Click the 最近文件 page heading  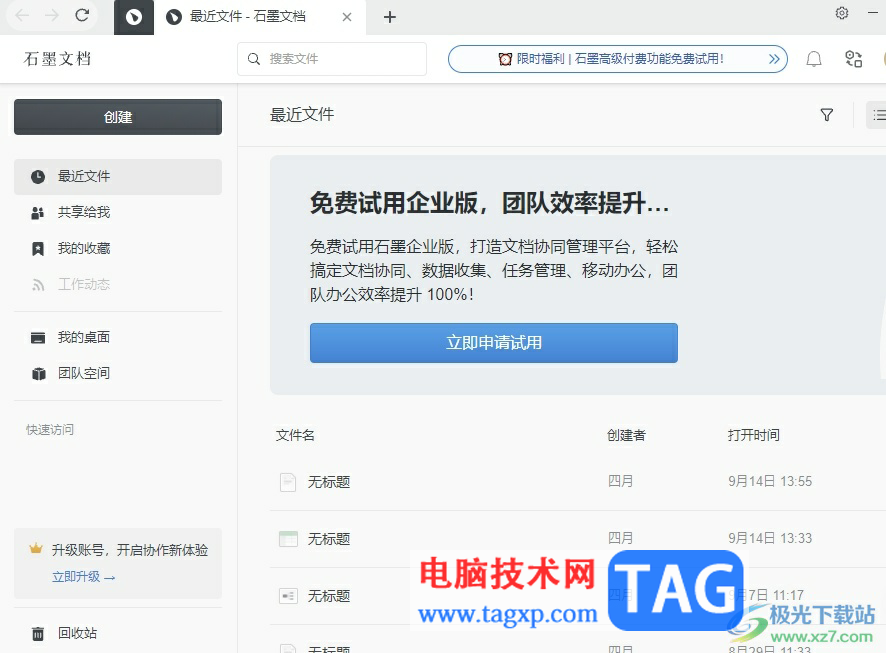point(302,115)
